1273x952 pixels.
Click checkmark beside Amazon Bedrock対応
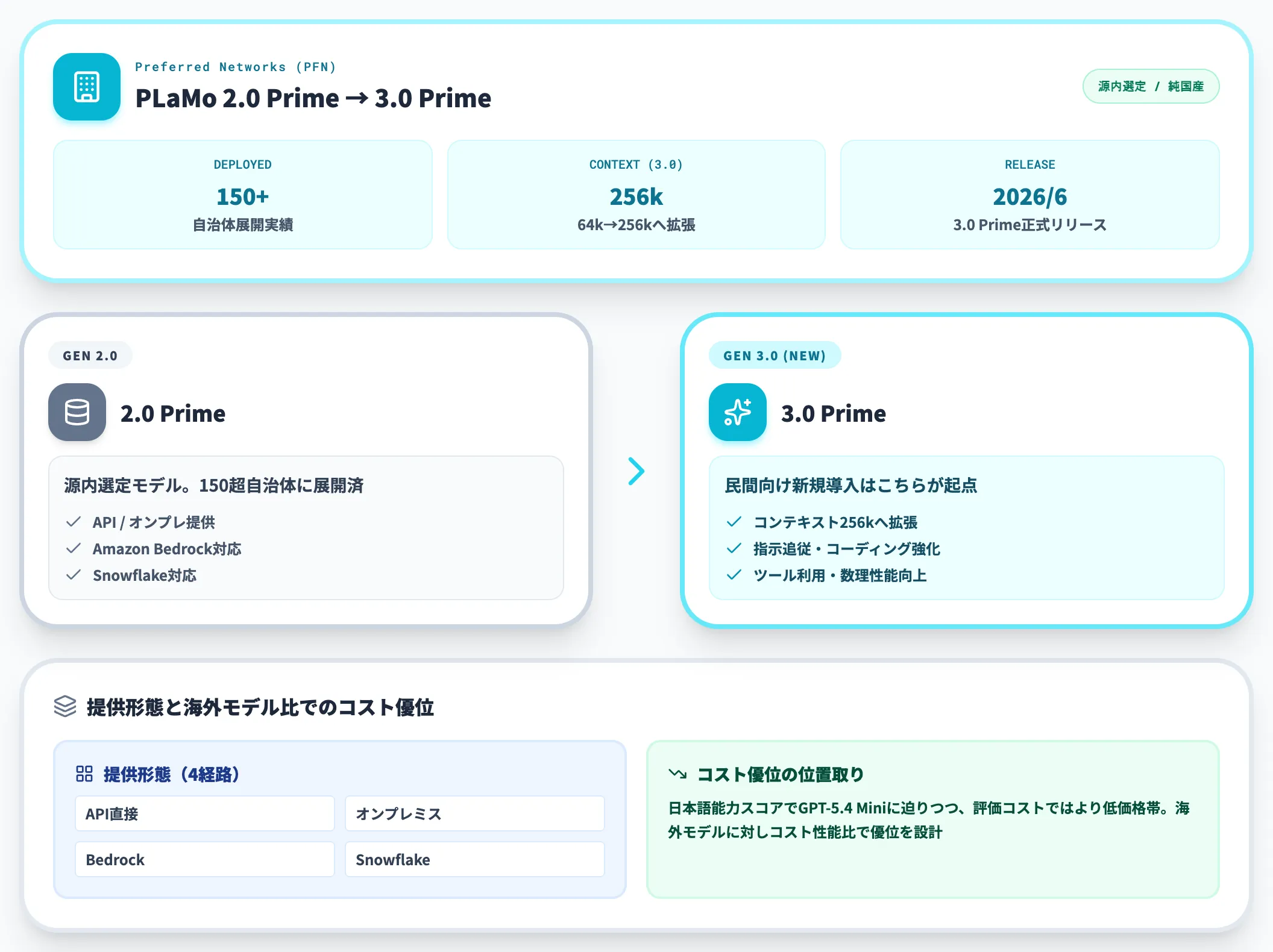[74, 548]
